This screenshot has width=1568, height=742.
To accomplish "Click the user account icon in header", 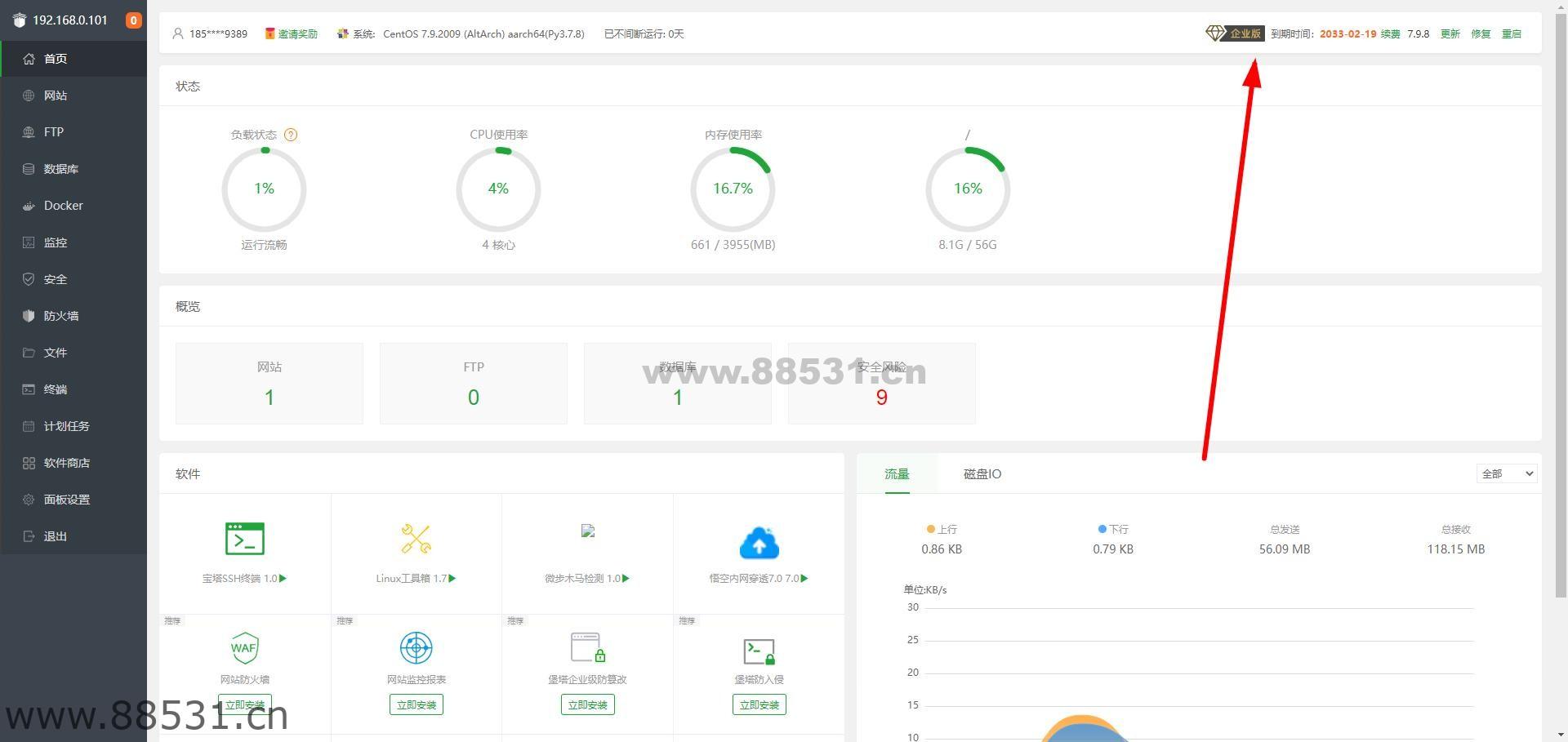I will click(178, 33).
